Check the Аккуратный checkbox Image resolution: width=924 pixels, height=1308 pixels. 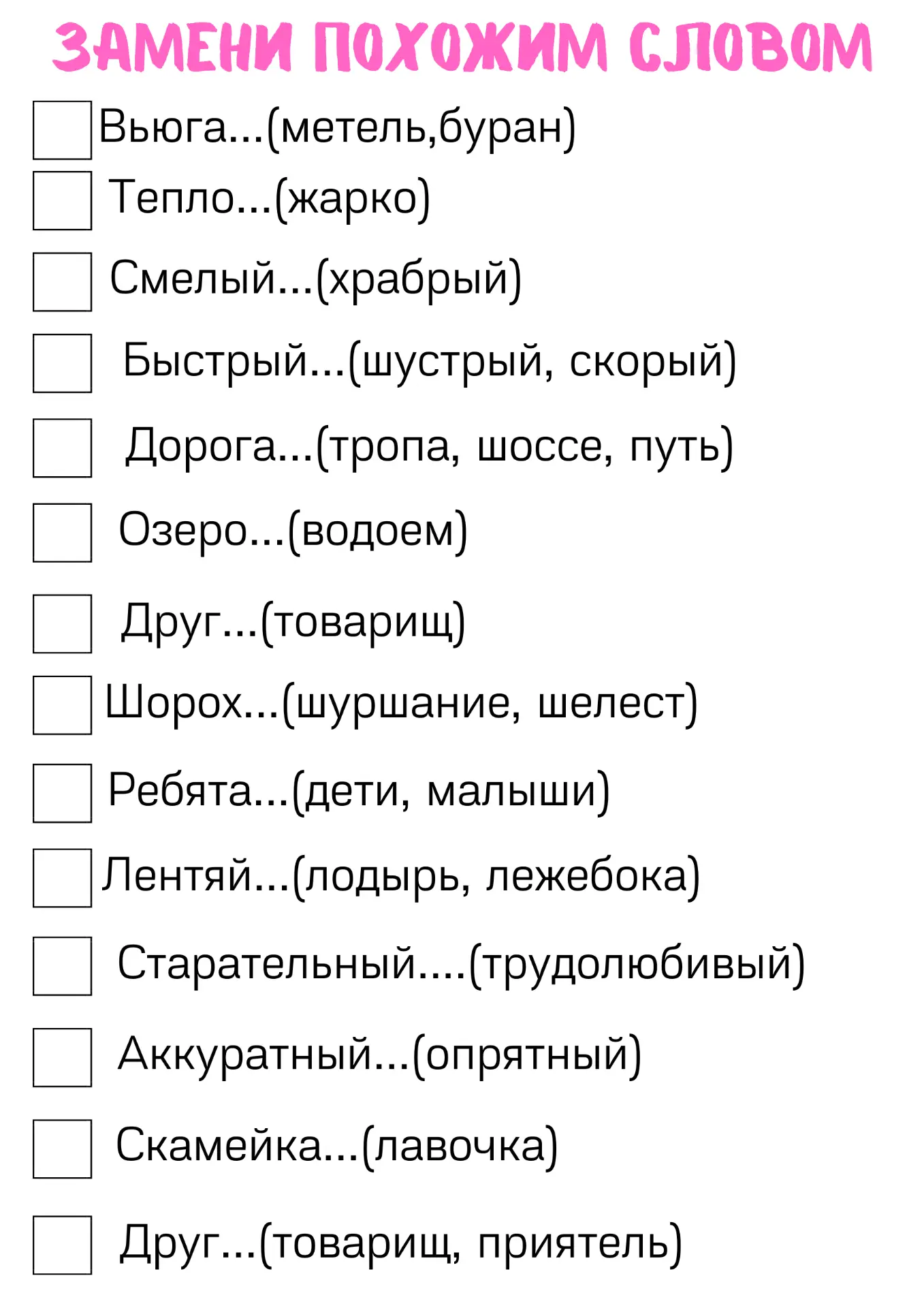tap(62, 1057)
